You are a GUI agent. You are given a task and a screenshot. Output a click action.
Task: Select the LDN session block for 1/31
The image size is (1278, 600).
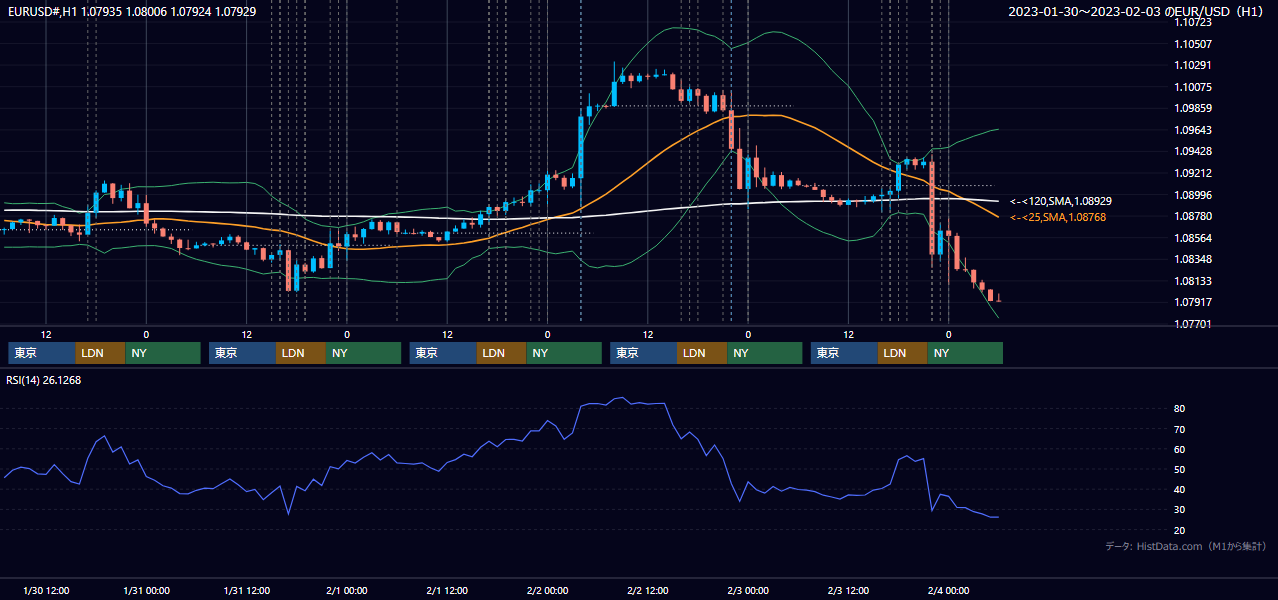point(302,353)
